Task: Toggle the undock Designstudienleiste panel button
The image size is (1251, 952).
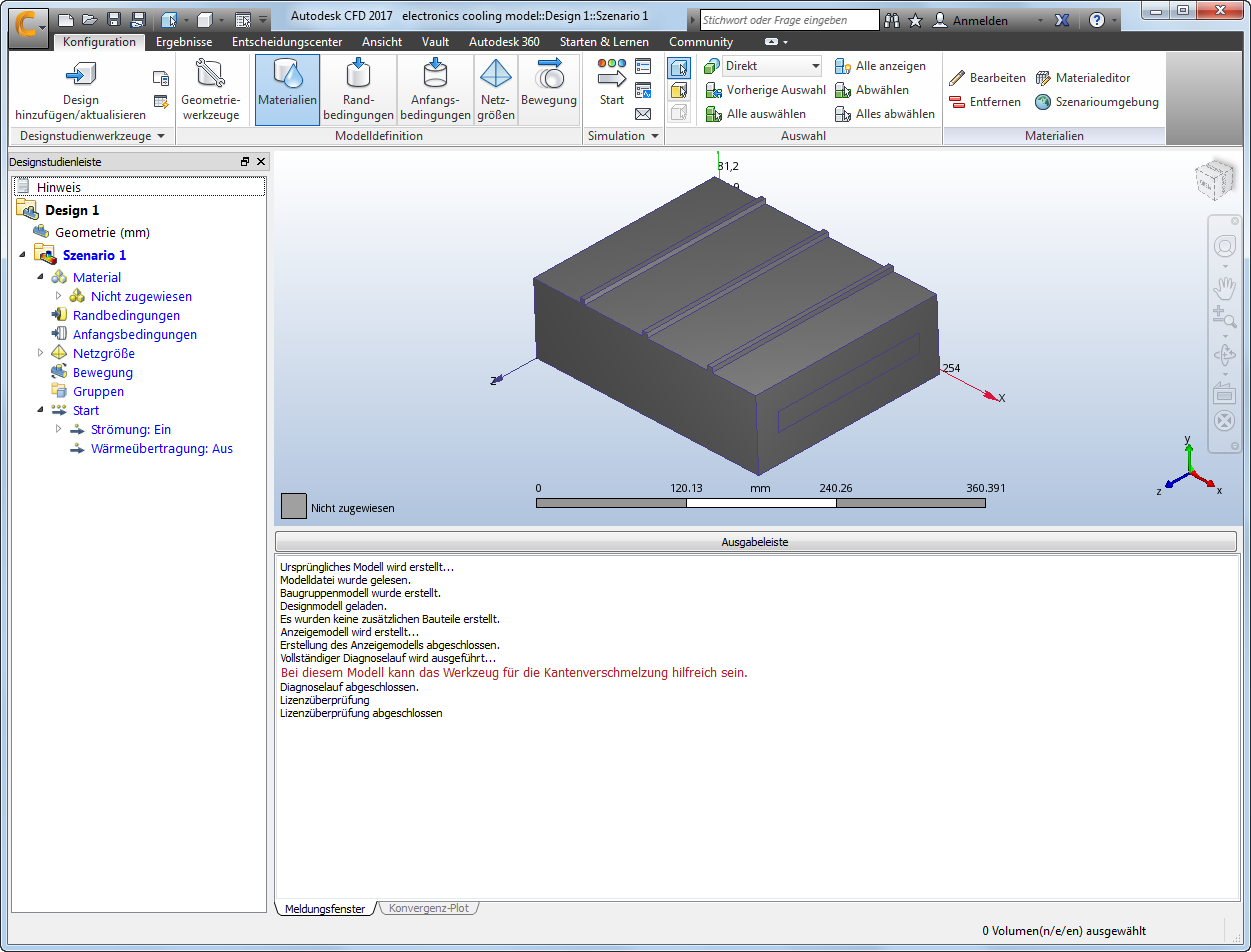Action: click(245, 161)
